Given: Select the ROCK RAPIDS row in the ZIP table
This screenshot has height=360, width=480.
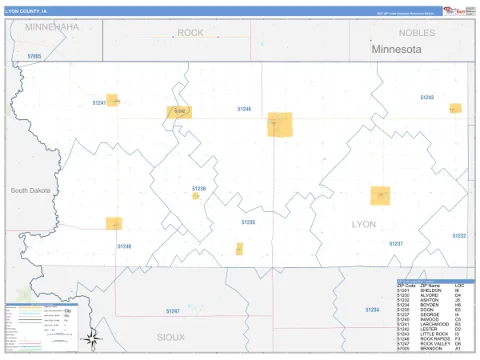Looking at the screenshot, I should pos(436,339).
